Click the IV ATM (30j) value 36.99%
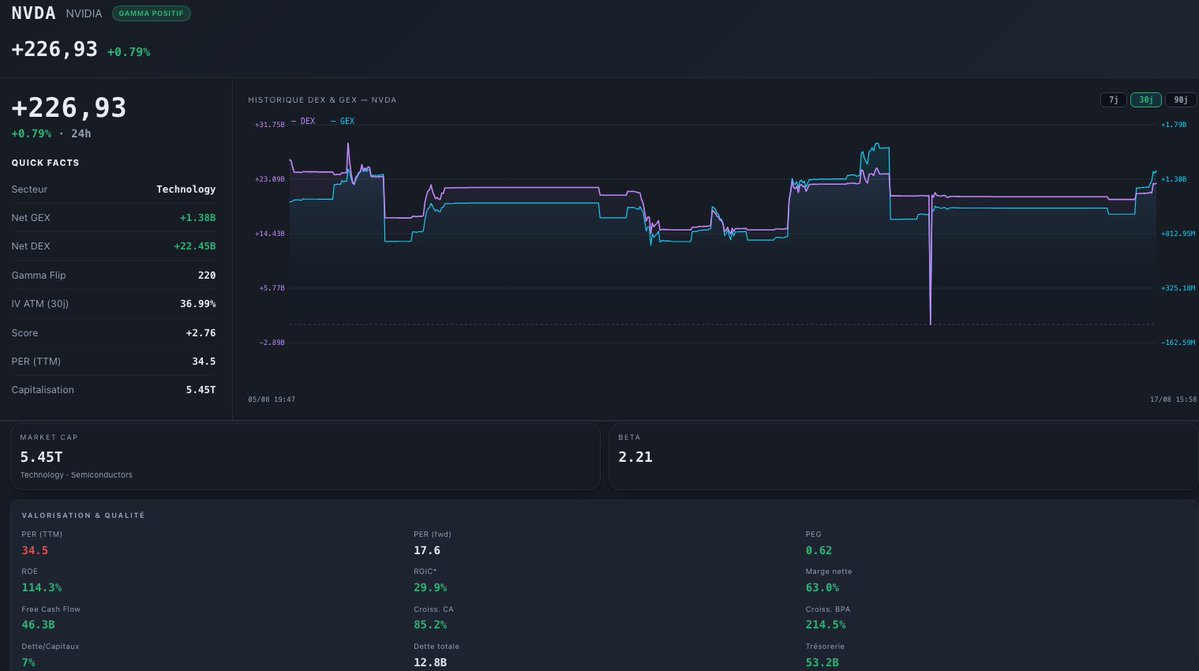 pyautogui.click(x=197, y=303)
